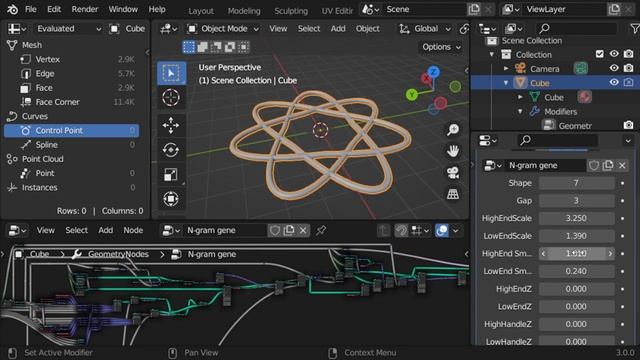This screenshot has width=640, height=360.
Task: Toggle the Geometry Nodes modifier render icon in the outliner
Action: pyautogui.click(x=629, y=125)
